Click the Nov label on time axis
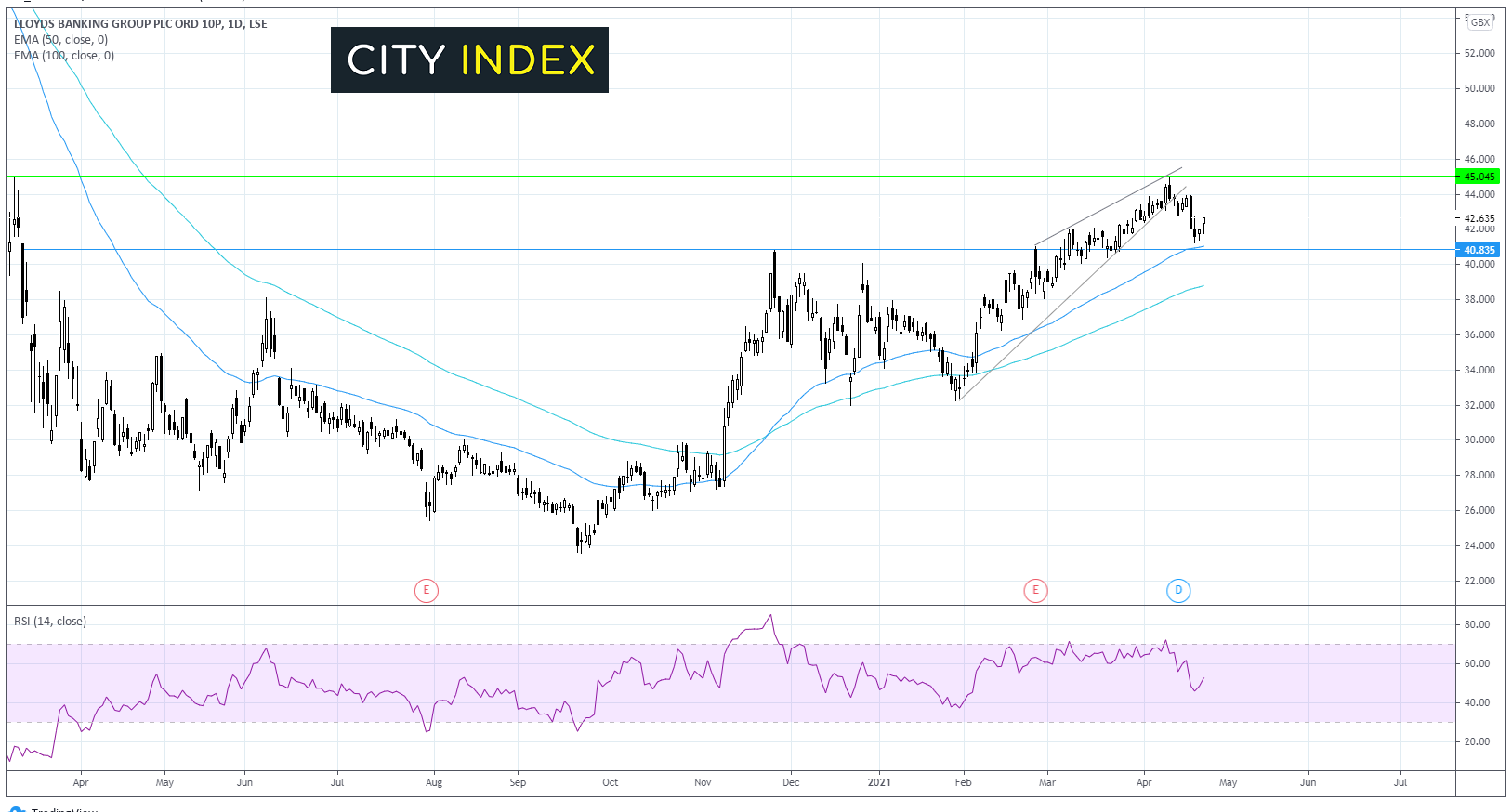Viewport: 1512px width, 812px height. (x=703, y=782)
